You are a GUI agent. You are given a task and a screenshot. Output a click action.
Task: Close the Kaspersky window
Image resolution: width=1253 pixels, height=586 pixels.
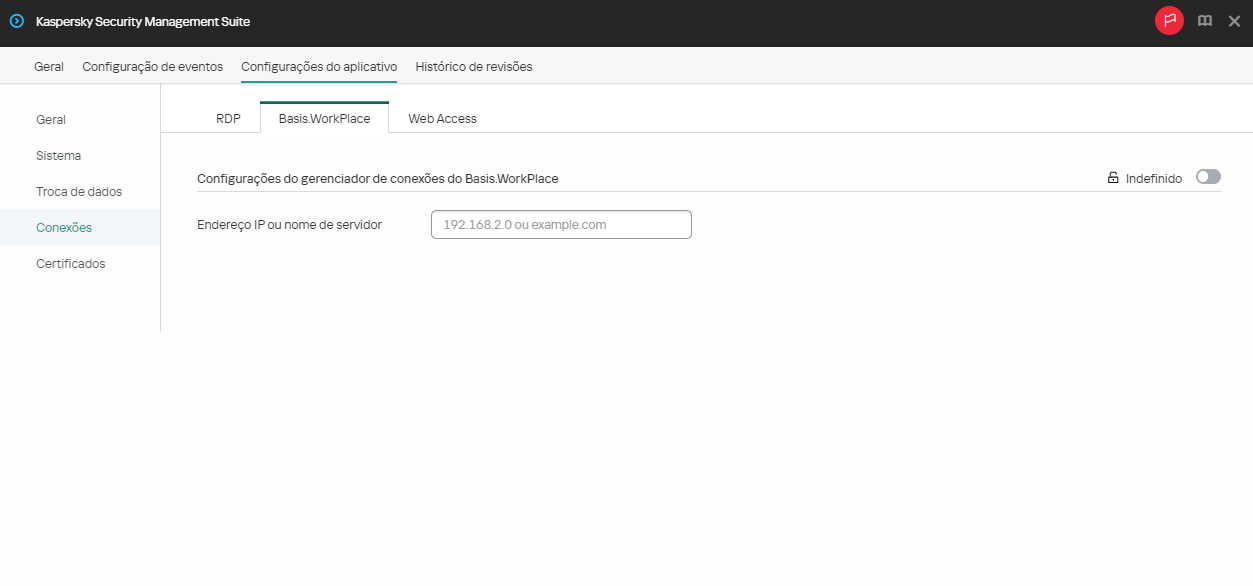(x=1234, y=21)
